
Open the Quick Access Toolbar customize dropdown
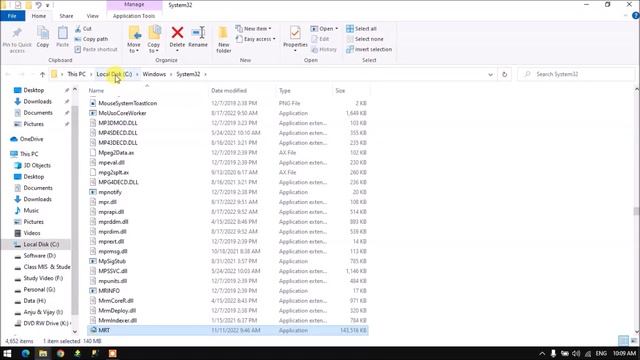[48, 5]
